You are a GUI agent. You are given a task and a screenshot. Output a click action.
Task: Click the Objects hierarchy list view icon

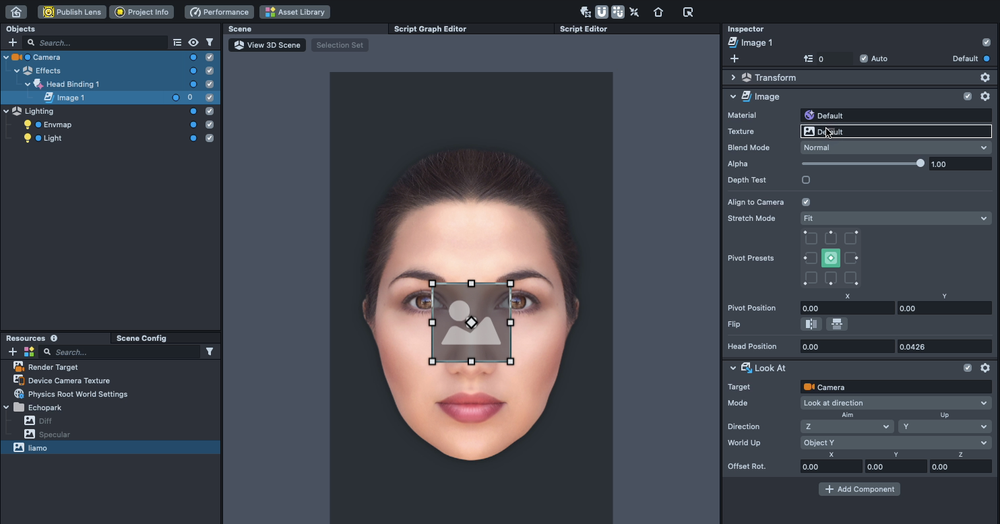point(177,43)
